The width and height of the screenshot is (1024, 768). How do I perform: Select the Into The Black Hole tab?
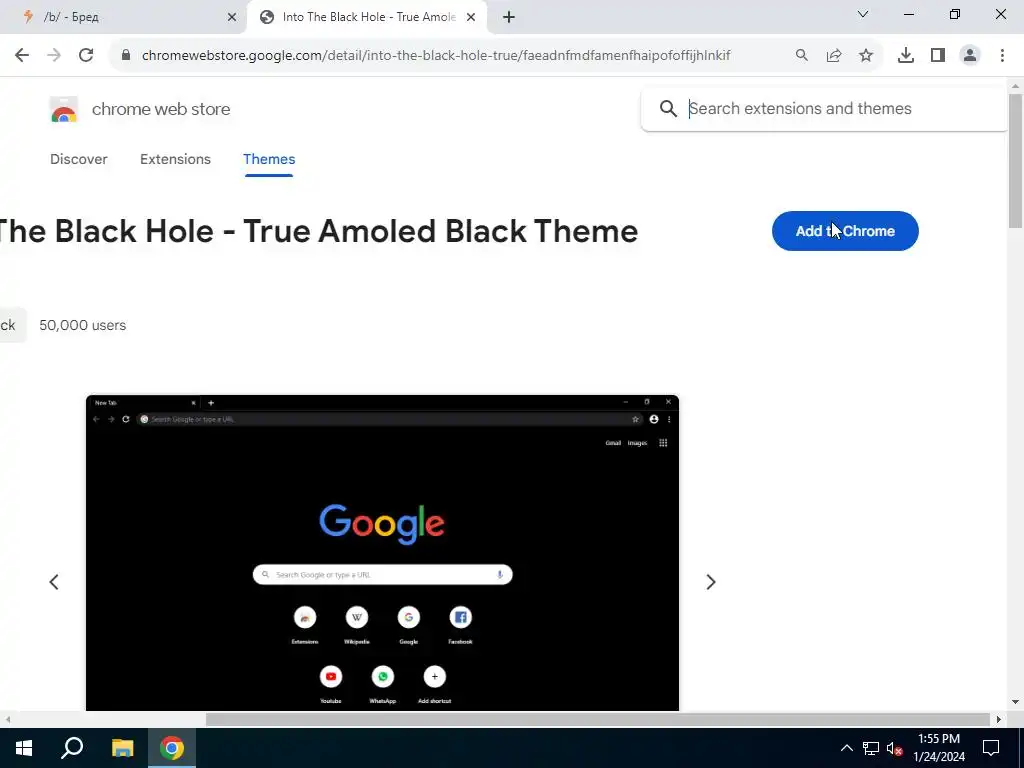tap(367, 17)
